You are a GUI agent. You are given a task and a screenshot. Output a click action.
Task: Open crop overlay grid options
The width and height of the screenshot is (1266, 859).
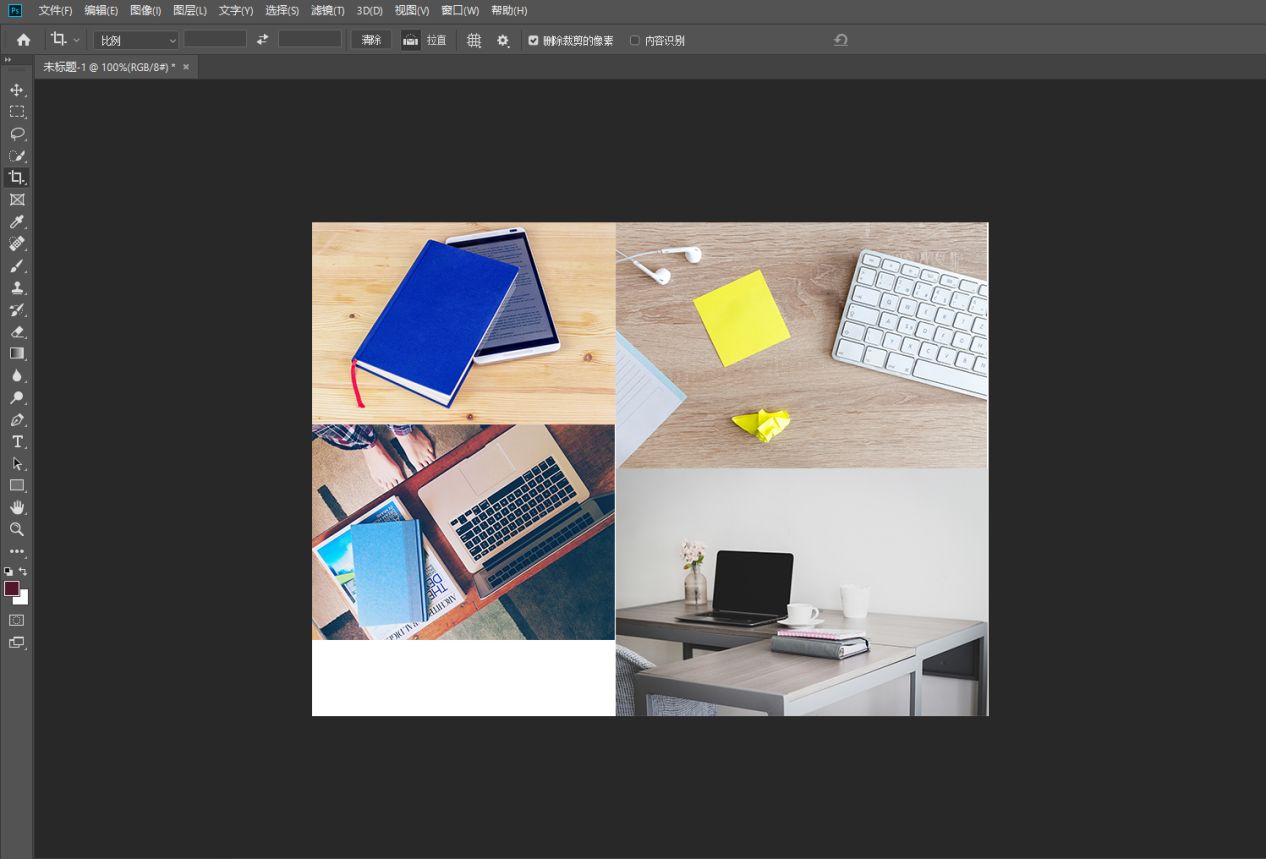(474, 41)
